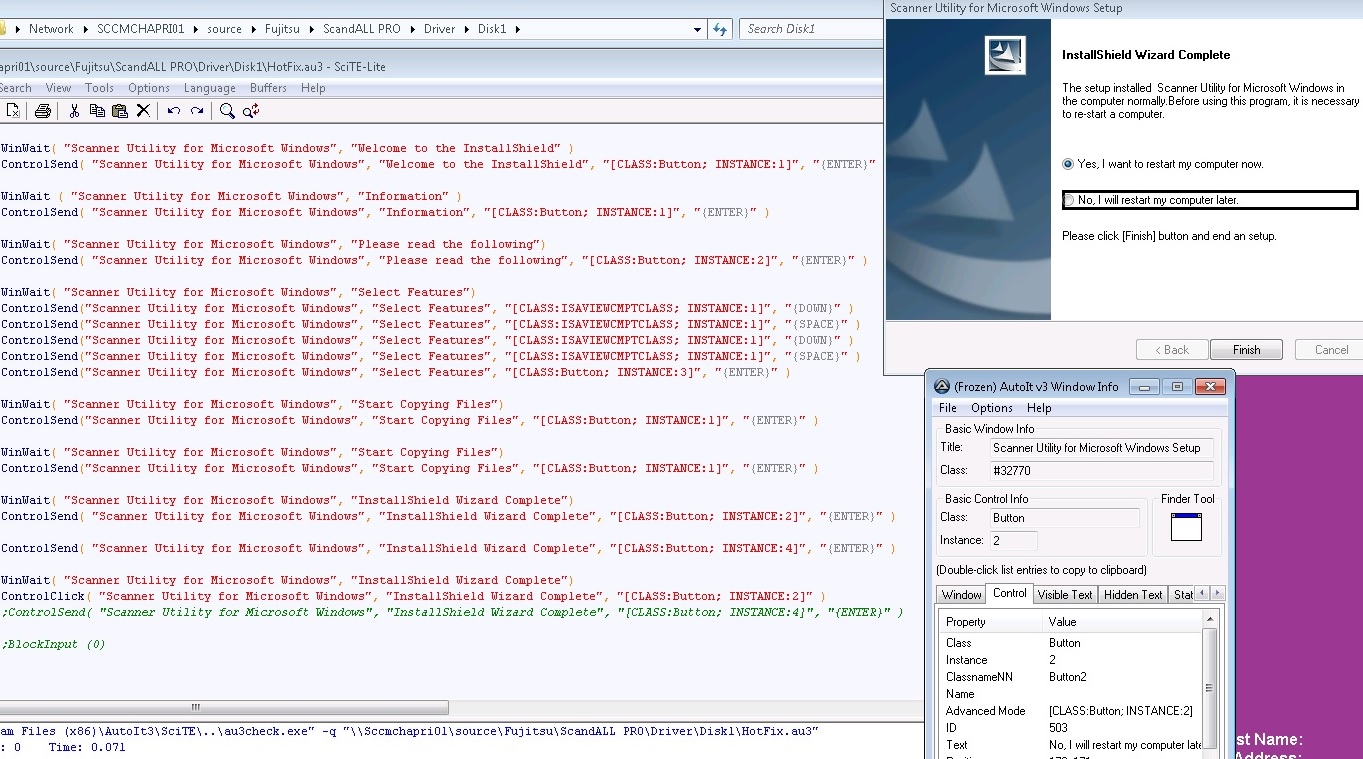1363x759 pixels.
Task: Click the Redo arrow icon
Action: click(197, 111)
